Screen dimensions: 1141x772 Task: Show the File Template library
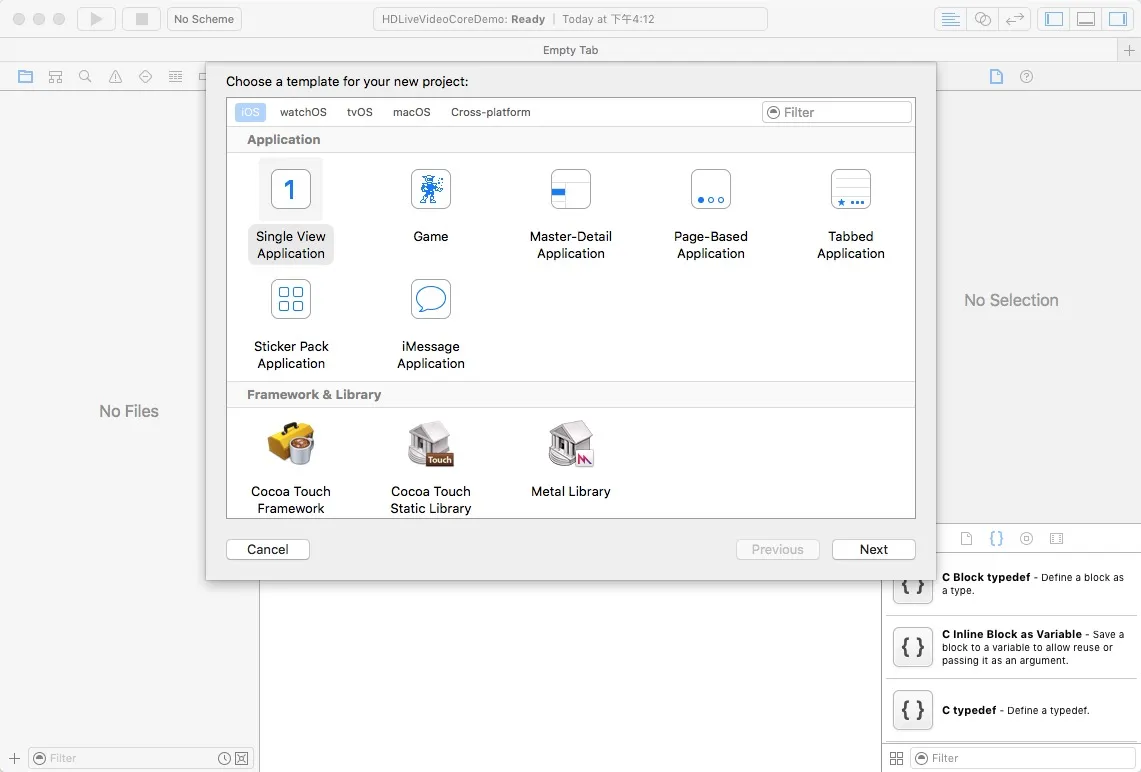pos(966,538)
